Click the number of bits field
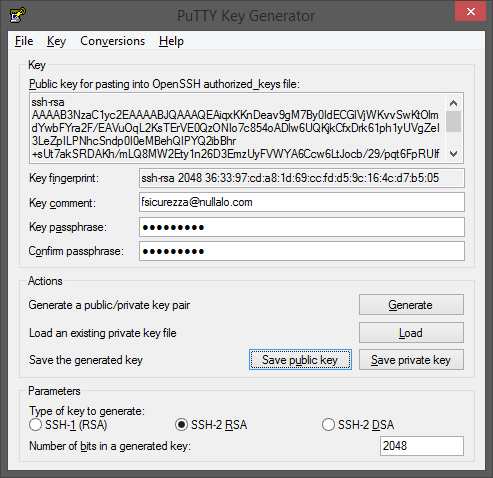The image size is (493, 478). point(422,446)
